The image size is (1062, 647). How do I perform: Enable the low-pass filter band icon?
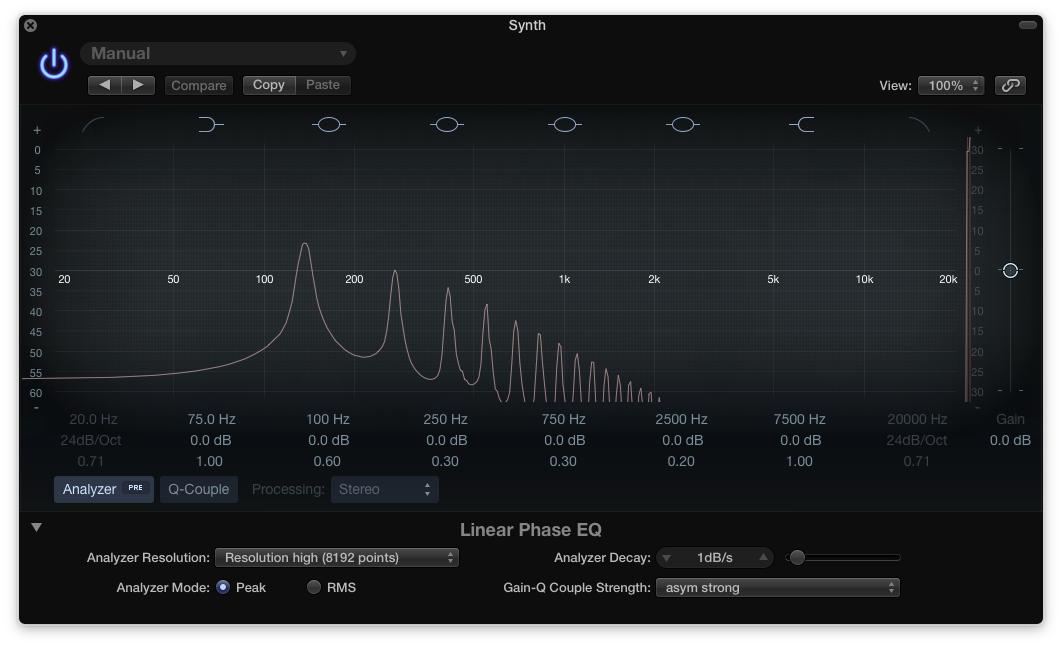coord(918,125)
